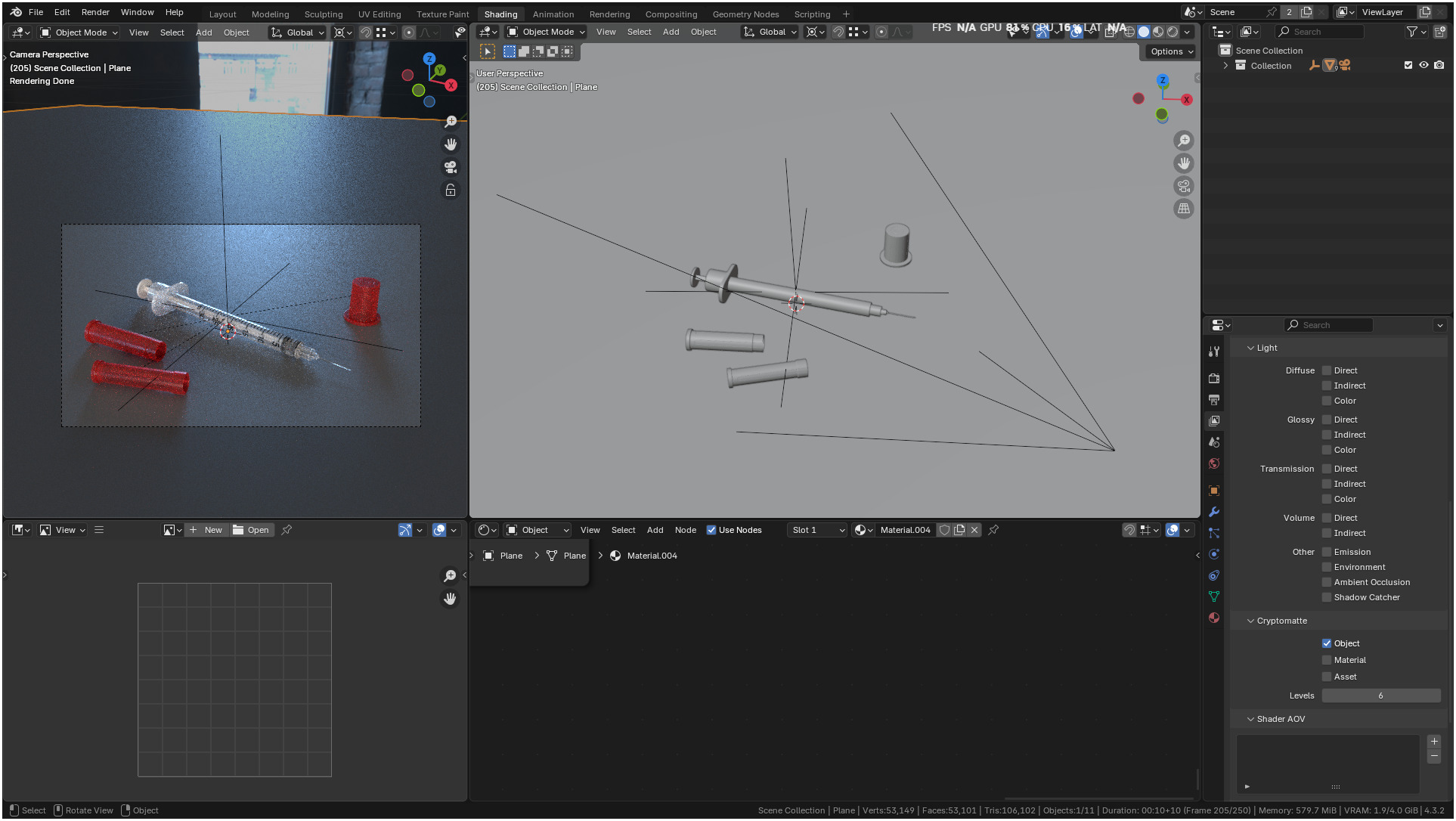1456x821 pixels.
Task: Switch to the Compositing workspace tab
Action: 671,14
